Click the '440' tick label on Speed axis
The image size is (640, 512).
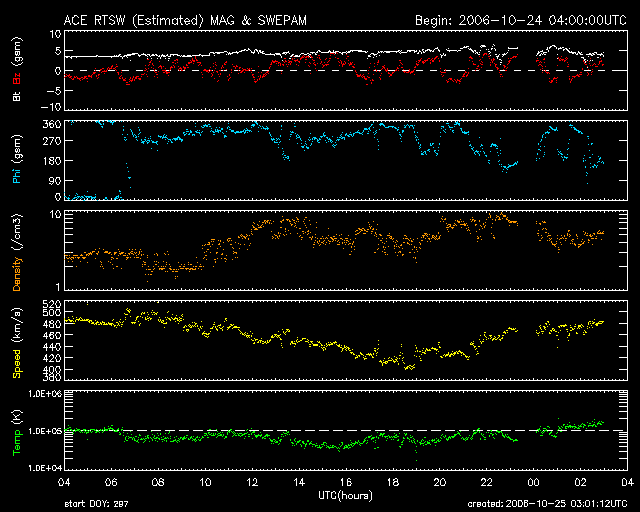(x=52, y=347)
